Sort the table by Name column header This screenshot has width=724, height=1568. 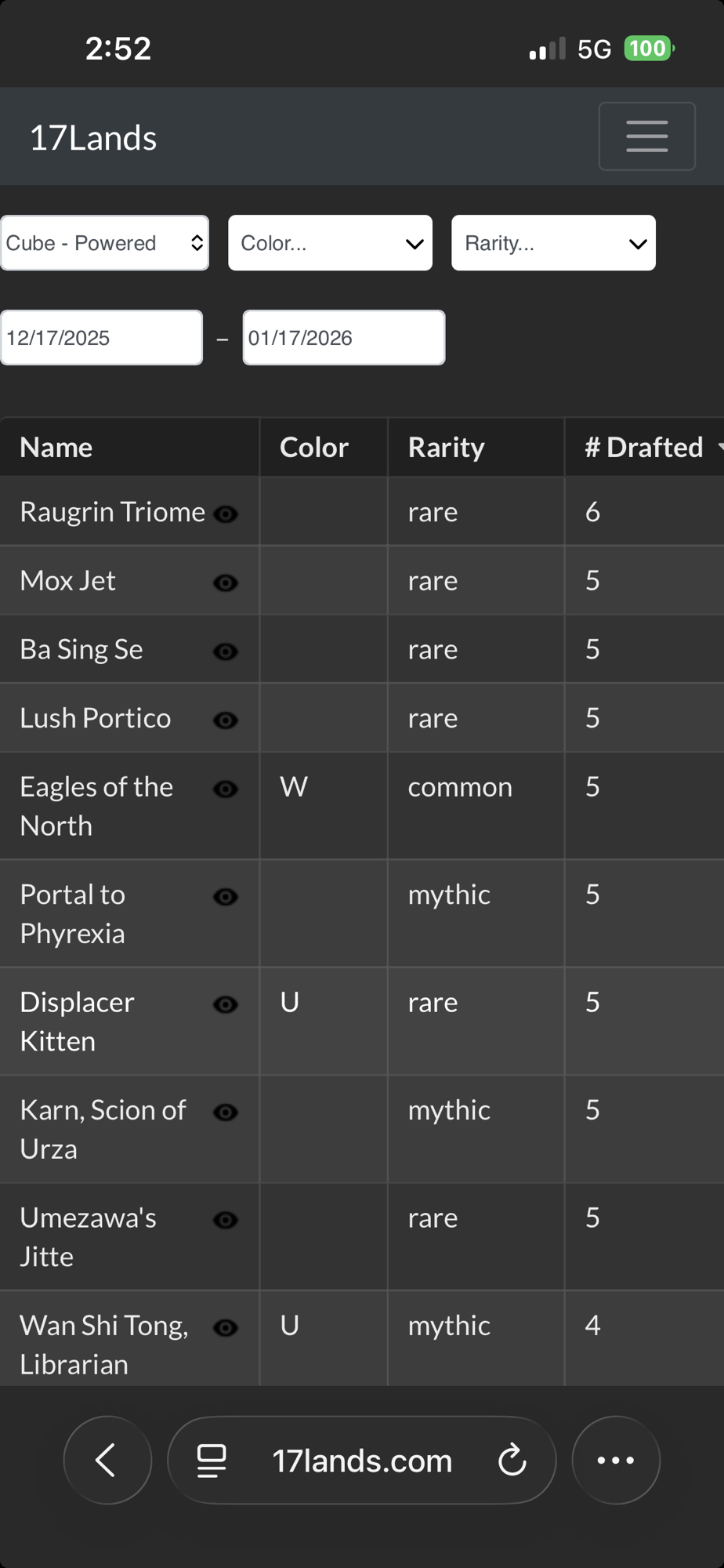click(x=56, y=447)
